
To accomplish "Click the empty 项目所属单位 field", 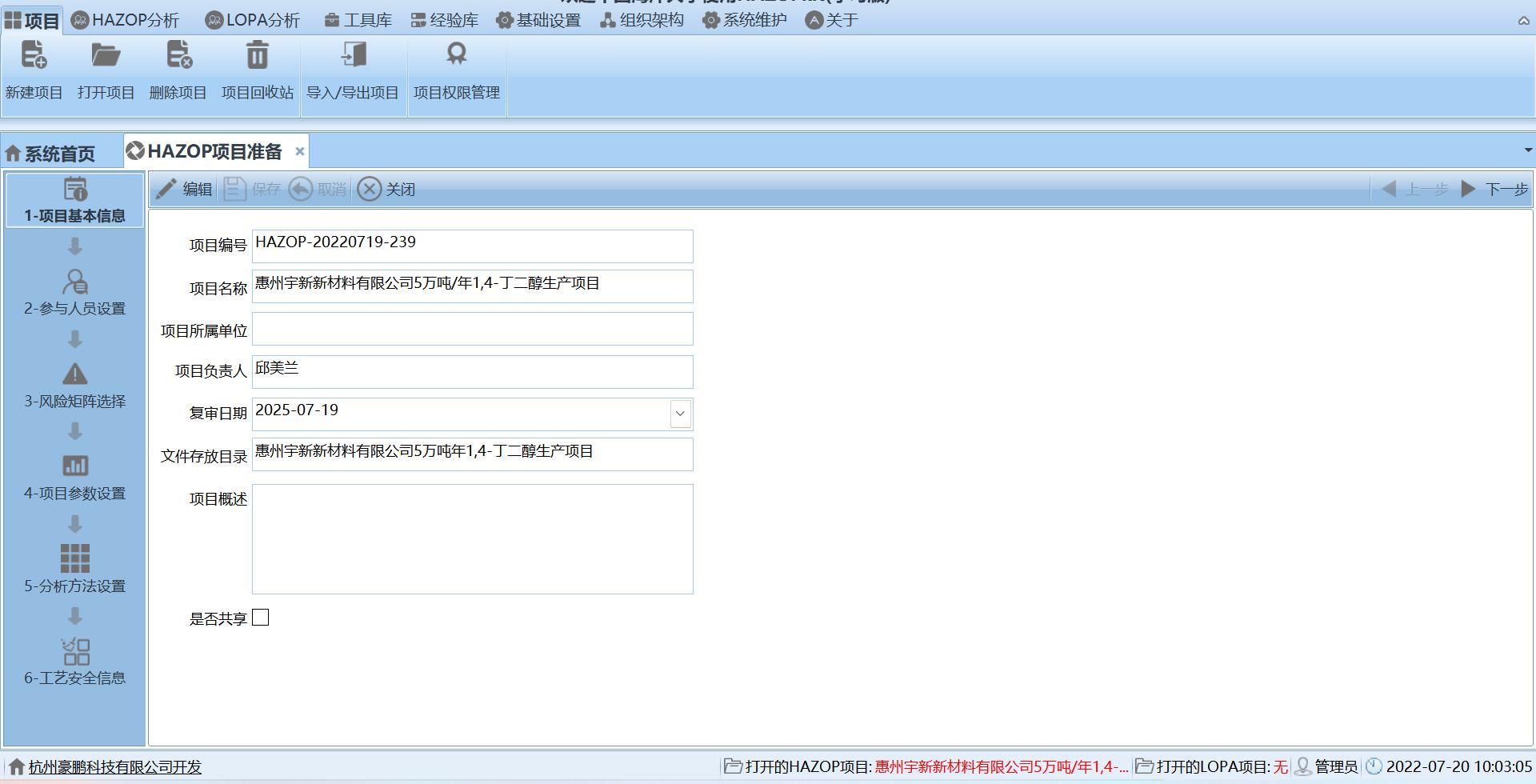I will click(x=472, y=329).
